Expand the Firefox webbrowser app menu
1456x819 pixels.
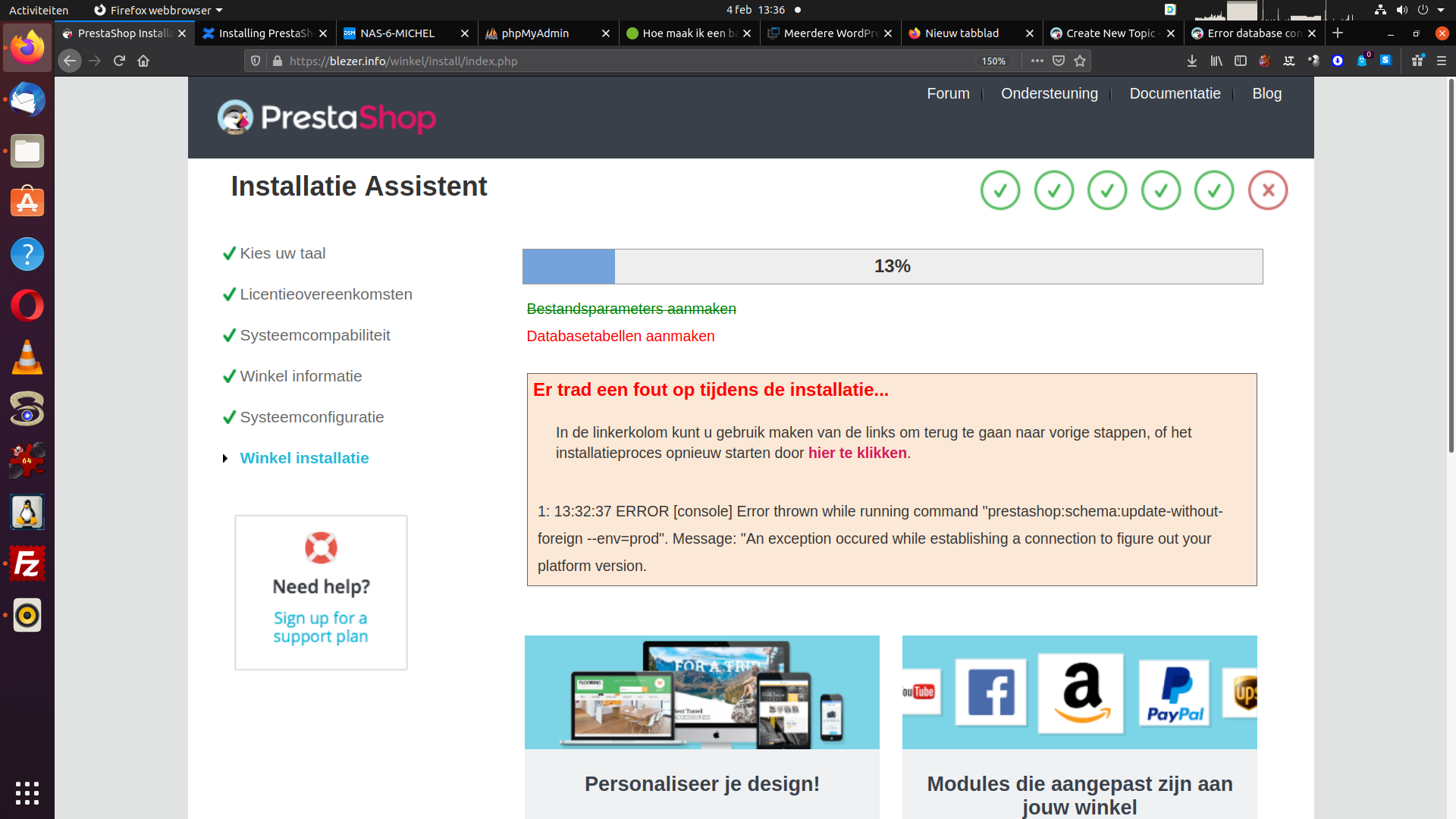click(x=158, y=10)
